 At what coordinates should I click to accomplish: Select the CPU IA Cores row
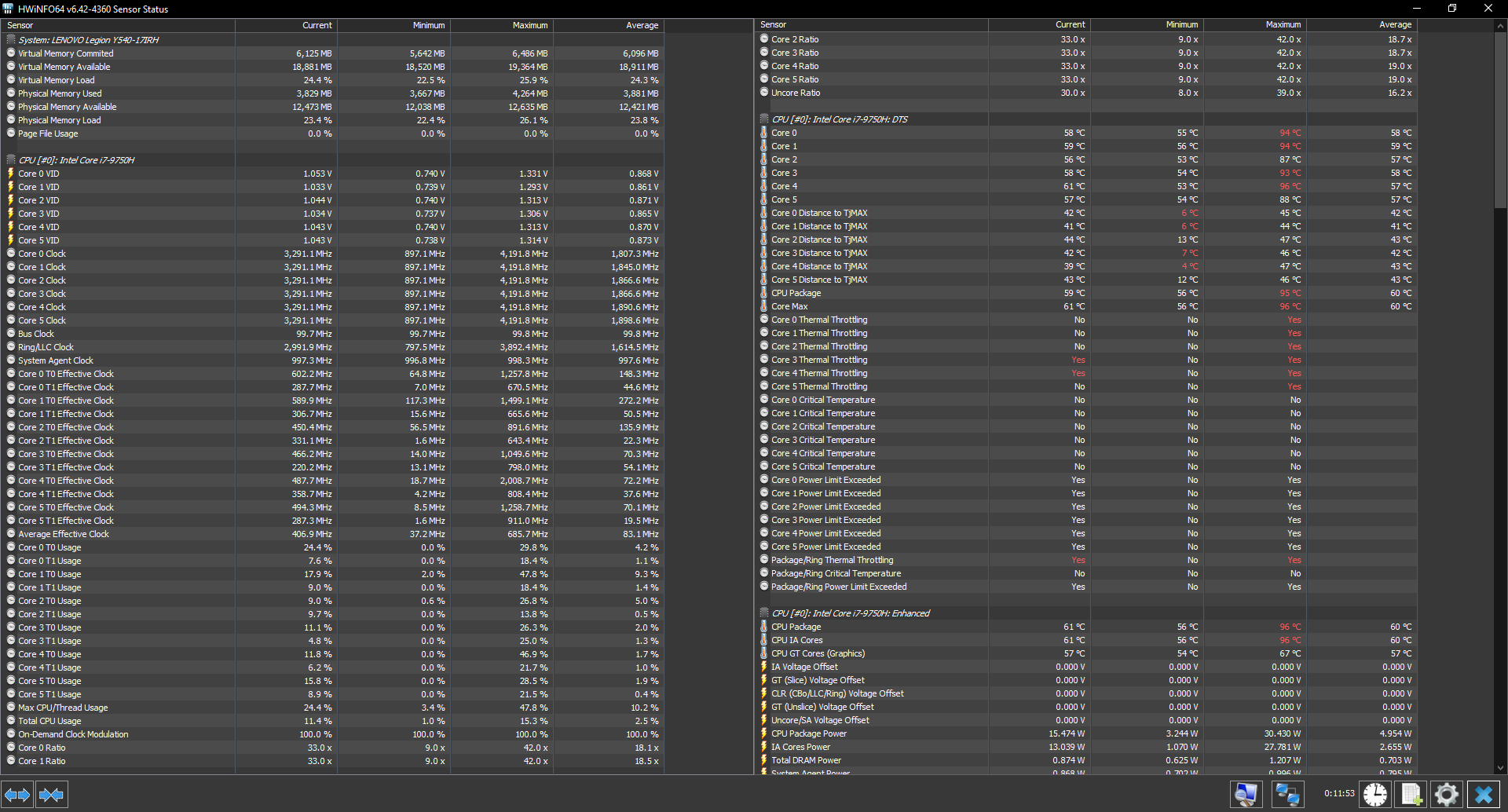1086,640
